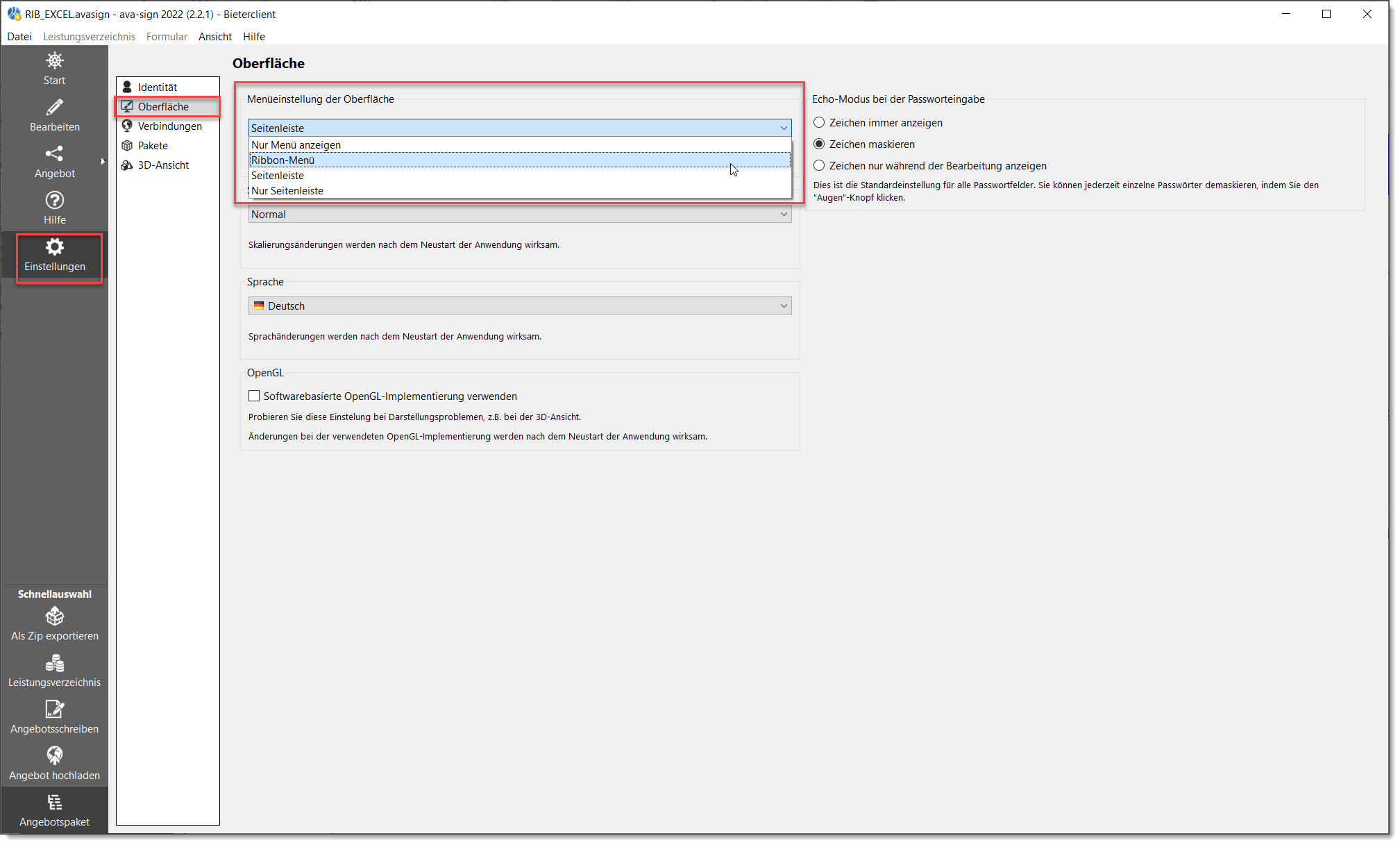Choose 'Ribbon-Menü' option
The width and height of the screenshot is (1400, 845).
(x=520, y=160)
